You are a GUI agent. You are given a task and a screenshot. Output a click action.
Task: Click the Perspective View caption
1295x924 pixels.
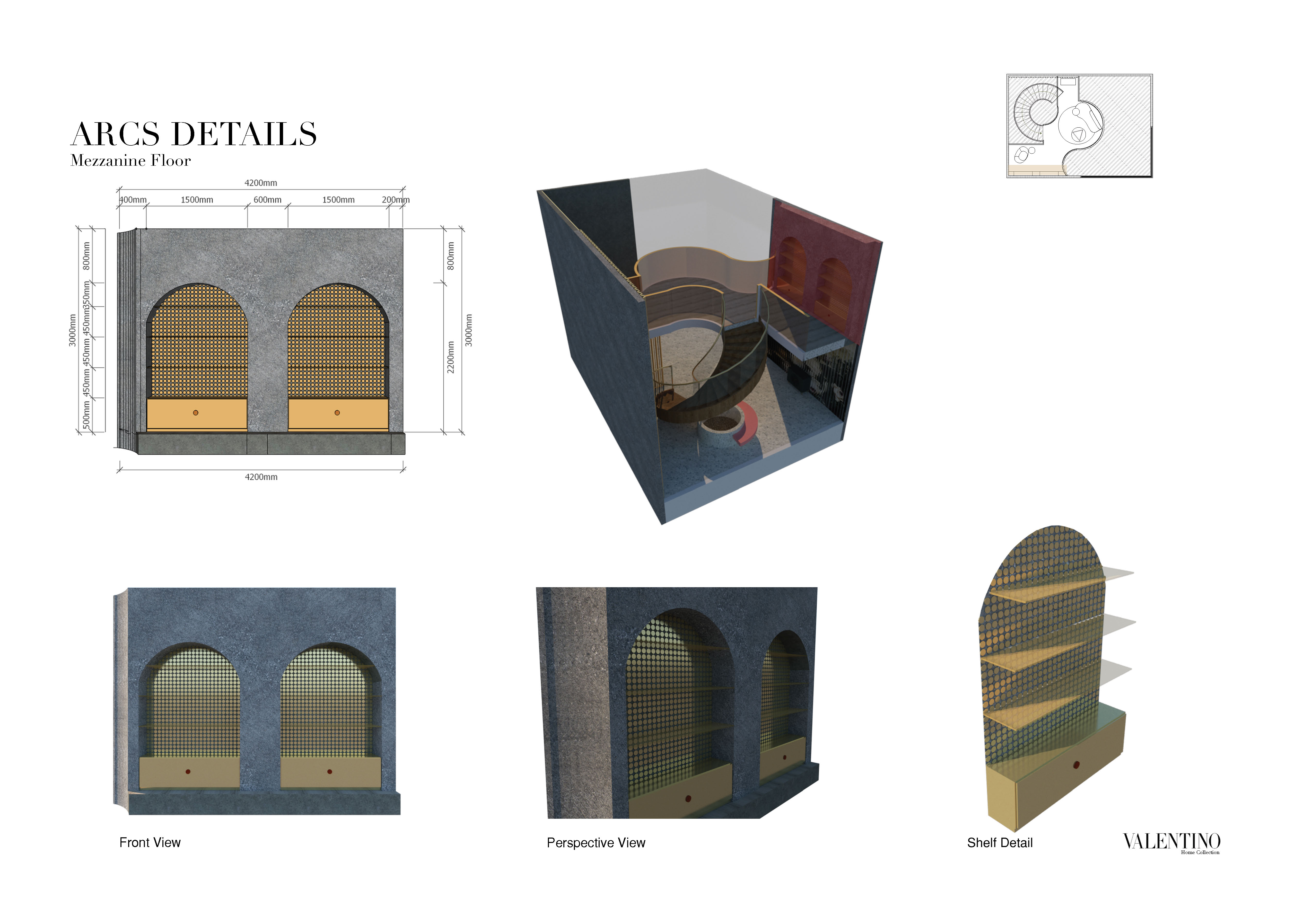pyautogui.click(x=596, y=843)
